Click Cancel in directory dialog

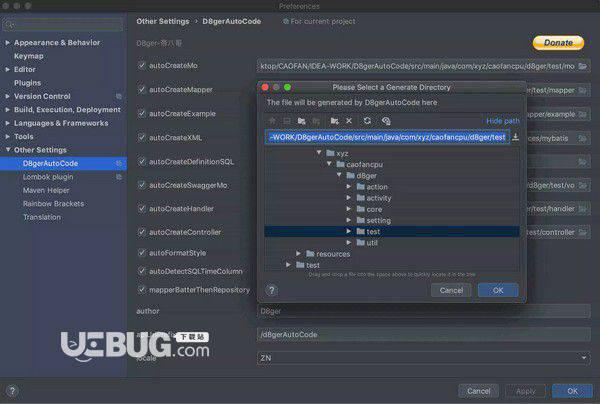pyautogui.click(x=451, y=290)
